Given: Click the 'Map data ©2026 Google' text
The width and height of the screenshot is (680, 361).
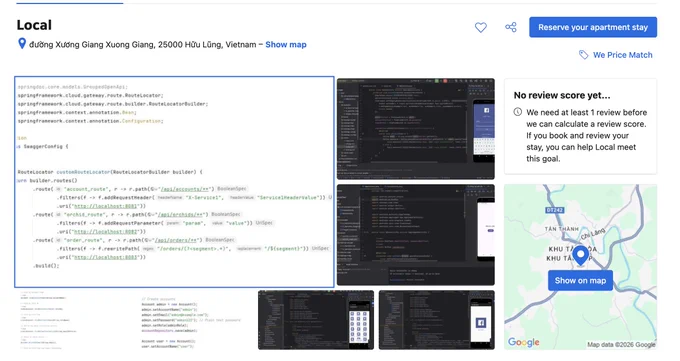Looking at the screenshot, I should click(621, 345).
